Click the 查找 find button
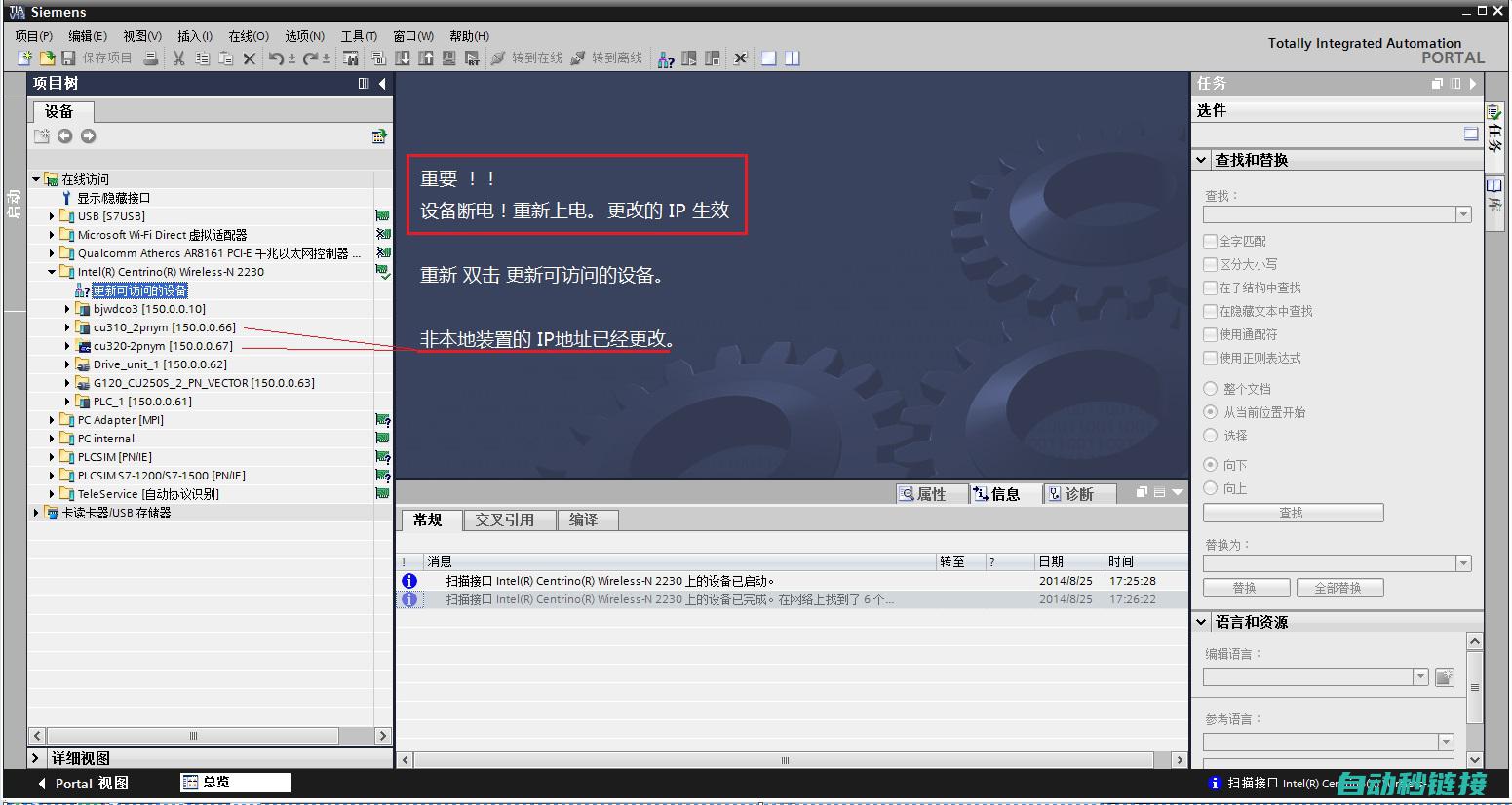Viewport: 1512px width, 805px height. pyautogui.click(x=1293, y=513)
